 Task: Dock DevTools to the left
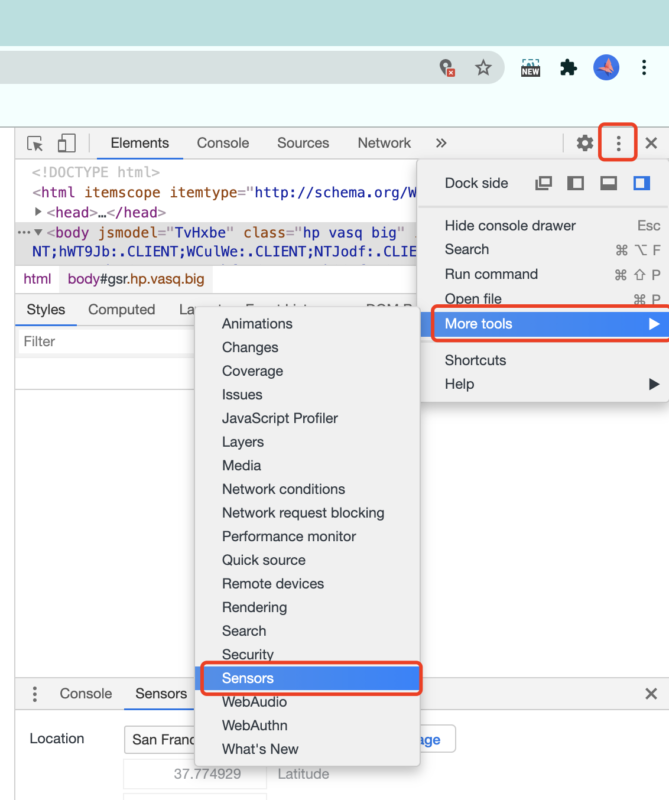[x=576, y=184]
